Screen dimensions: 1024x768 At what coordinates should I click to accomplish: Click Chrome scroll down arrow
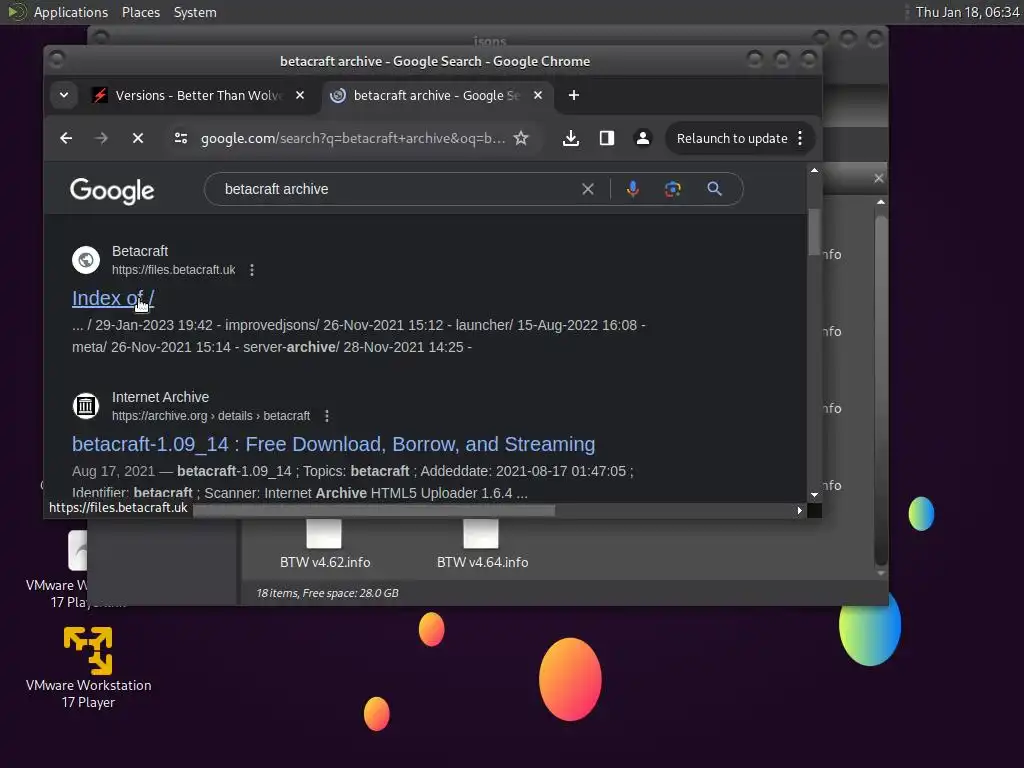pyautogui.click(x=814, y=495)
